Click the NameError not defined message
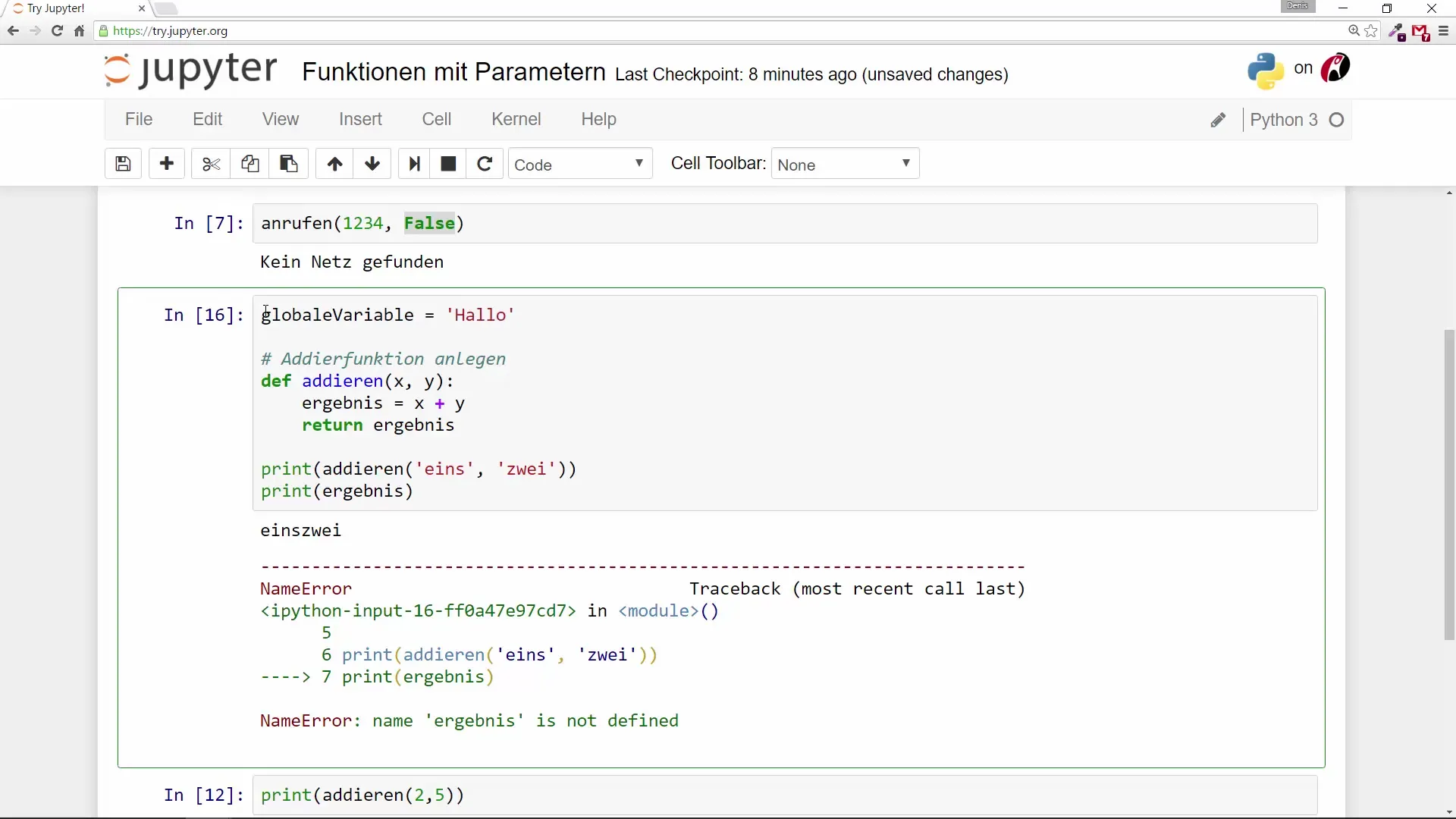The image size is (1456, 819). (469, 720)
